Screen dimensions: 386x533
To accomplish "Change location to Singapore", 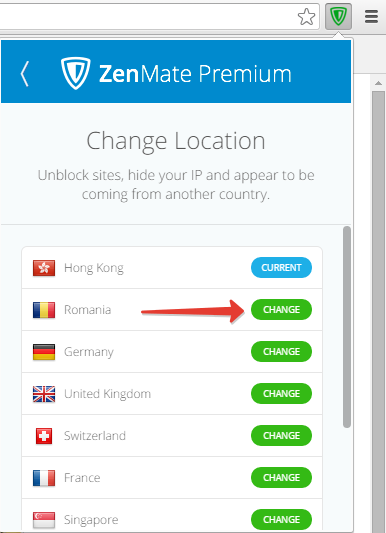I will pos(281,519).
